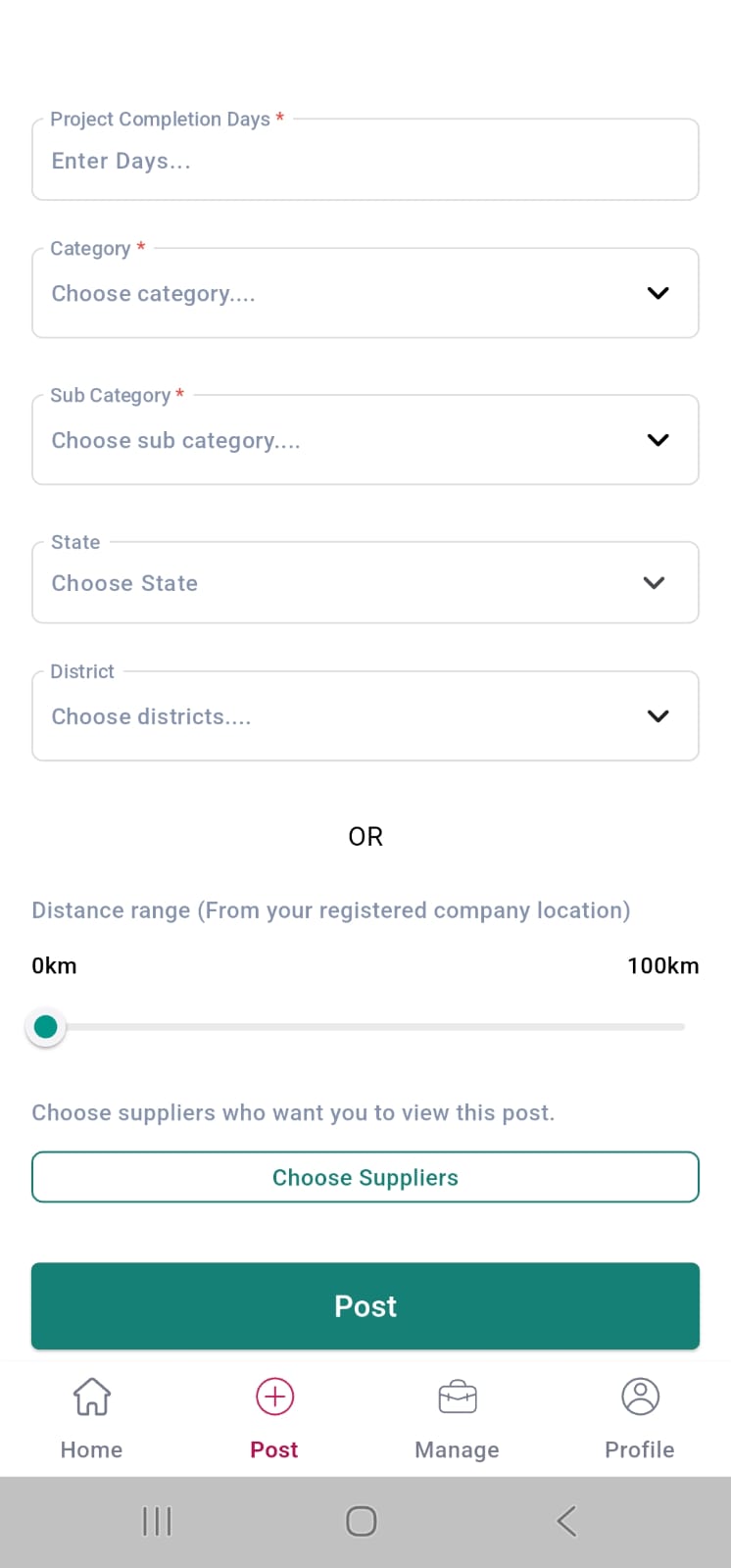Open the Choose State dropdown
The image size is (731, 1568).
[x=365, y=583]
